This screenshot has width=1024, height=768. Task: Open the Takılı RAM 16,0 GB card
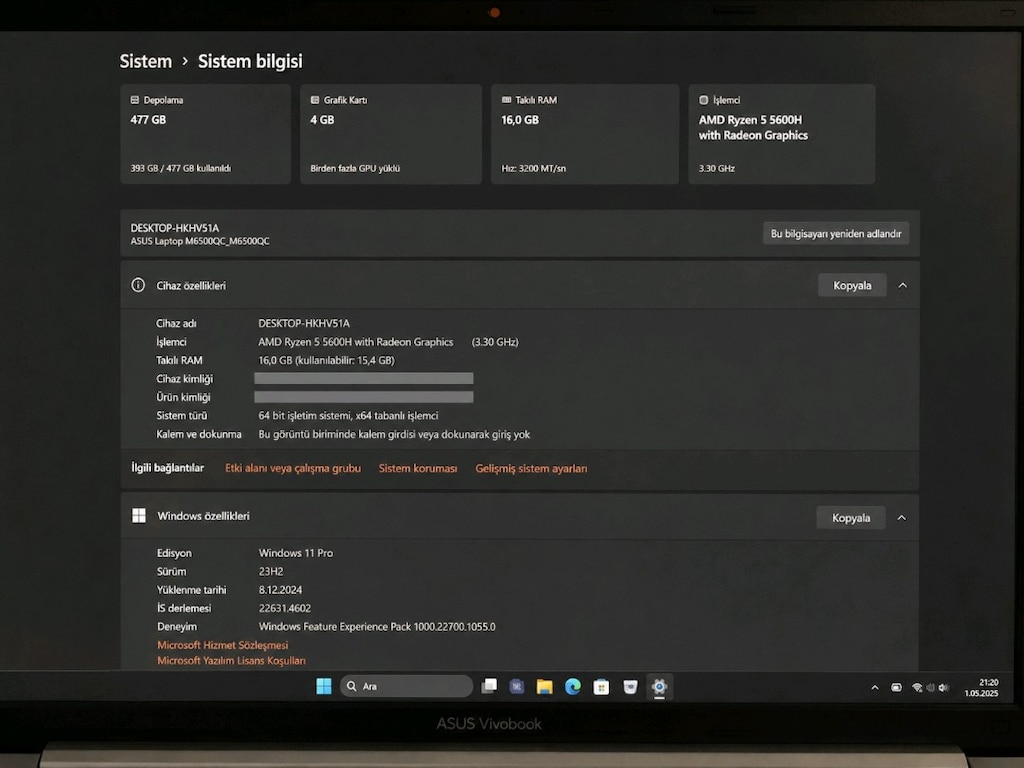point(584,134)
